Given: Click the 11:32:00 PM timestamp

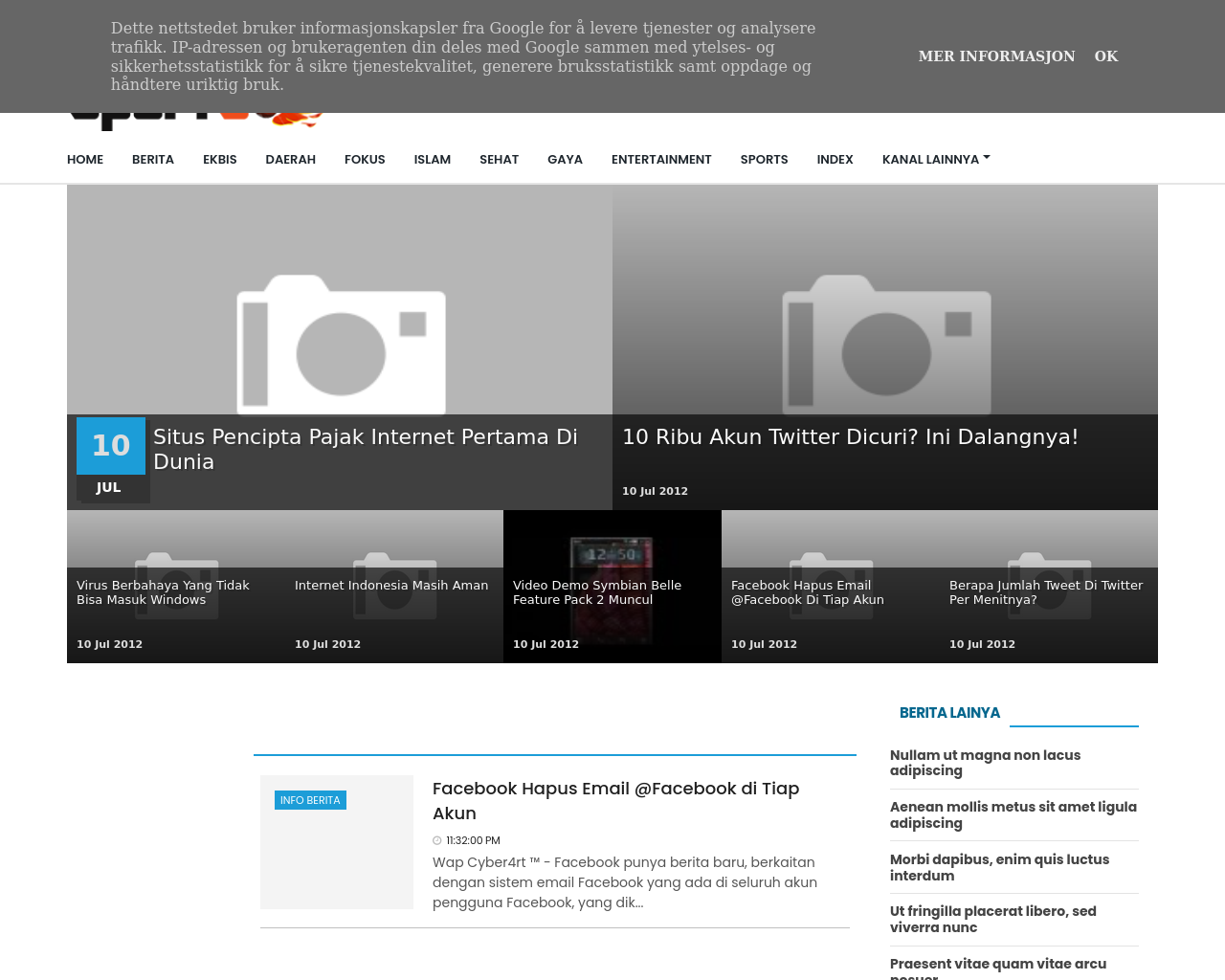Looking at the screenshot, I should [473, 841].
